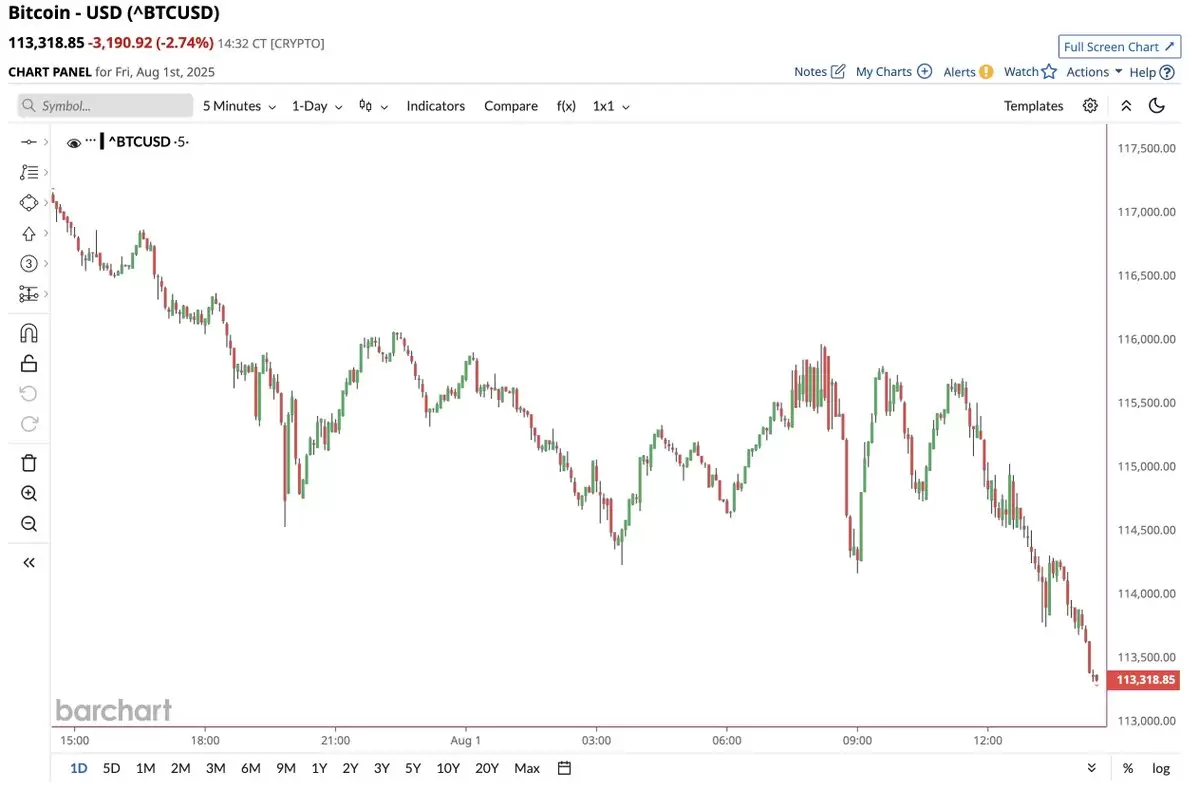1199x791 pixels.
Task: Toggle the drawing lock padlock
Action: tap(28, 363)
